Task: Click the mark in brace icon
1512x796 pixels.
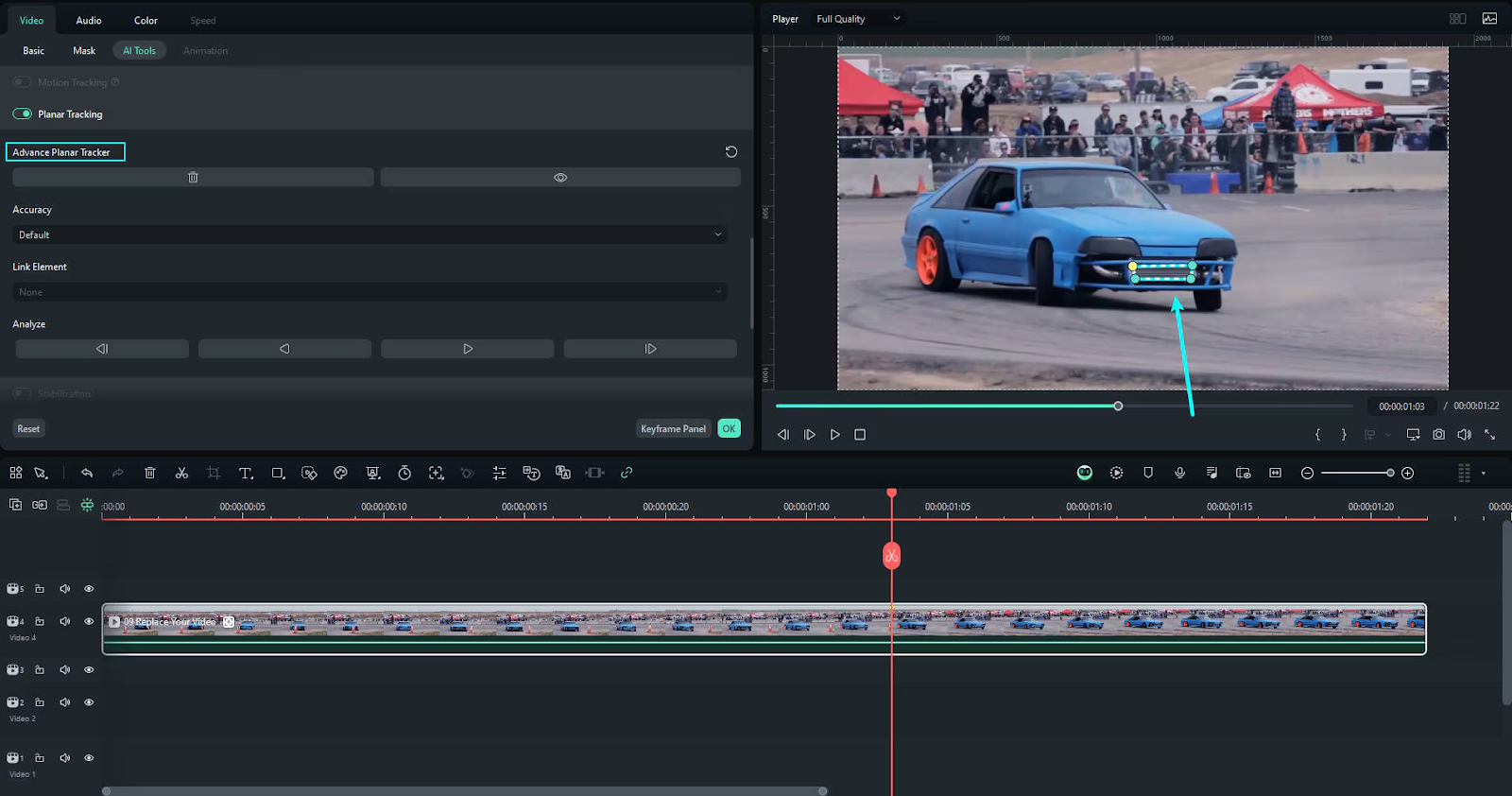Action: click(x=1318, y=435)
